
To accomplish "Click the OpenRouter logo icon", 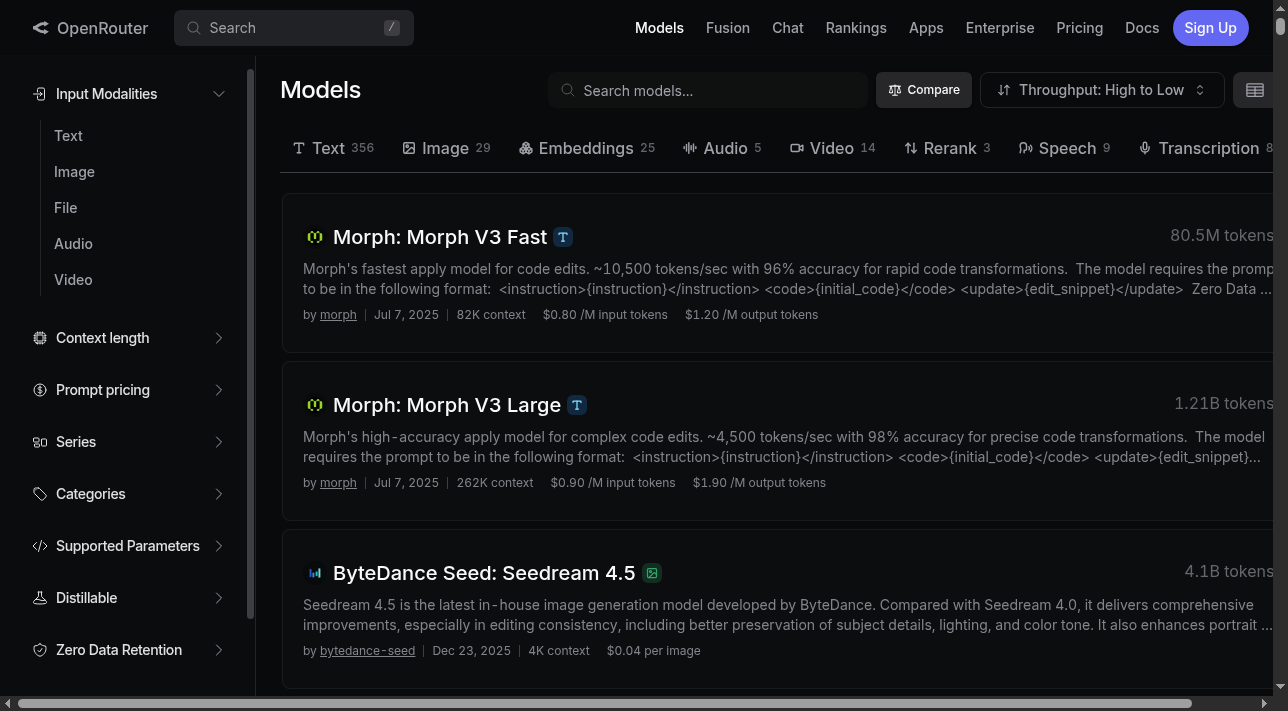I will [40, 28].
